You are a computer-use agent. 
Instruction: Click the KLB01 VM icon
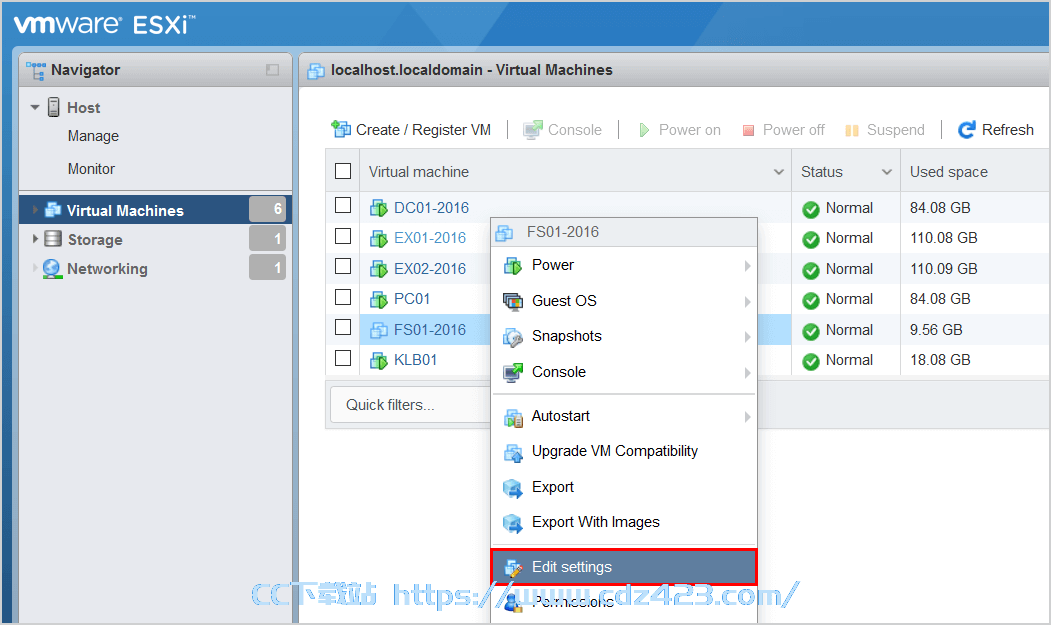point(379,360)
